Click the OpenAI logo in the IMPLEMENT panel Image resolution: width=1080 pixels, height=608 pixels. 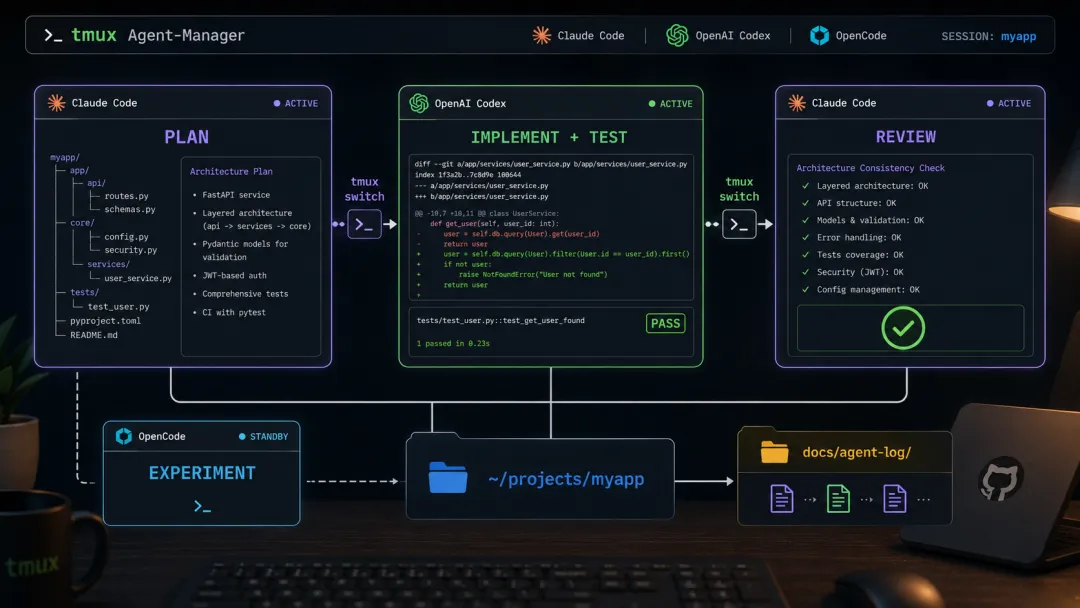(419, 103)
